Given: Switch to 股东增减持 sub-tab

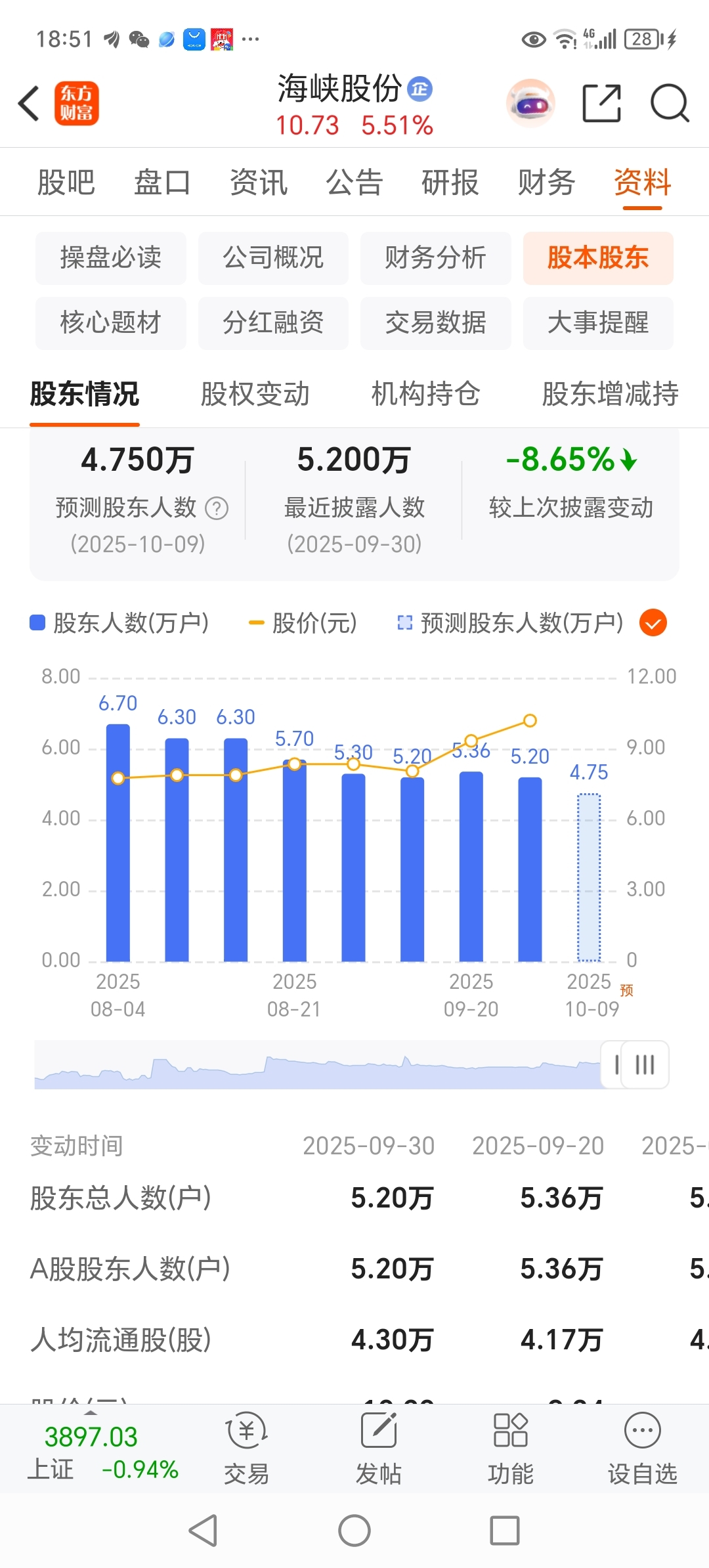Looking at the screenshot, I should pyautogui.click(x=611, y=394).
